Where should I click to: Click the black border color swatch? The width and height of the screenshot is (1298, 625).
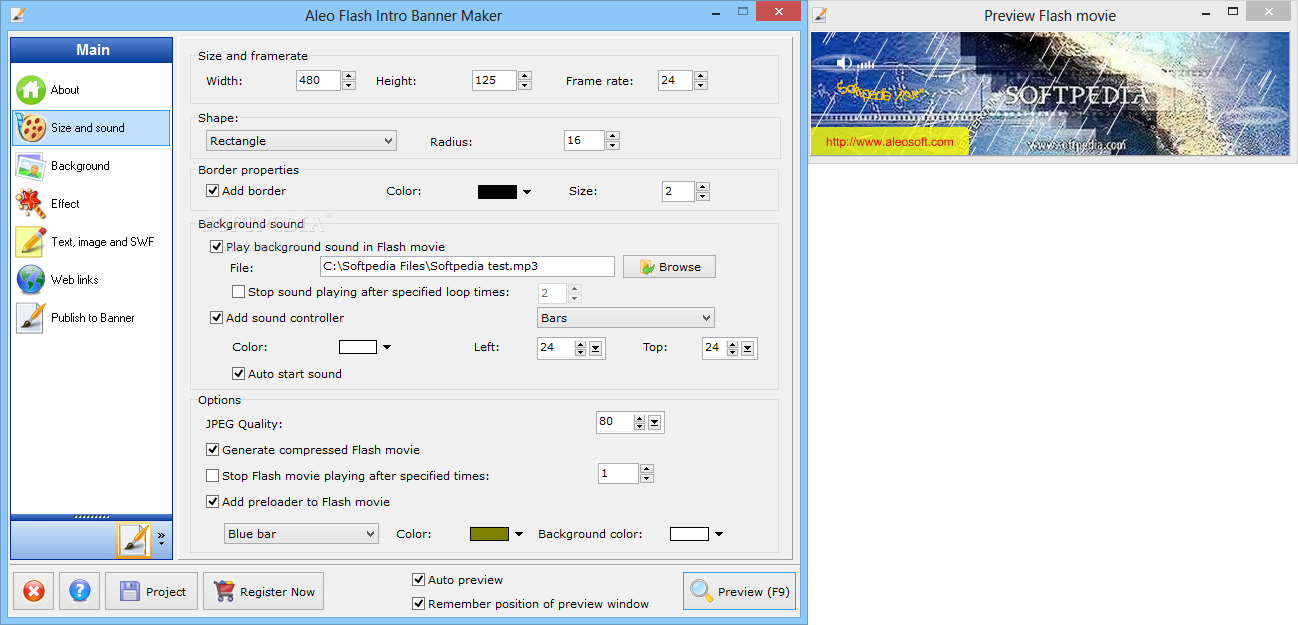click(x=497, y=192)
